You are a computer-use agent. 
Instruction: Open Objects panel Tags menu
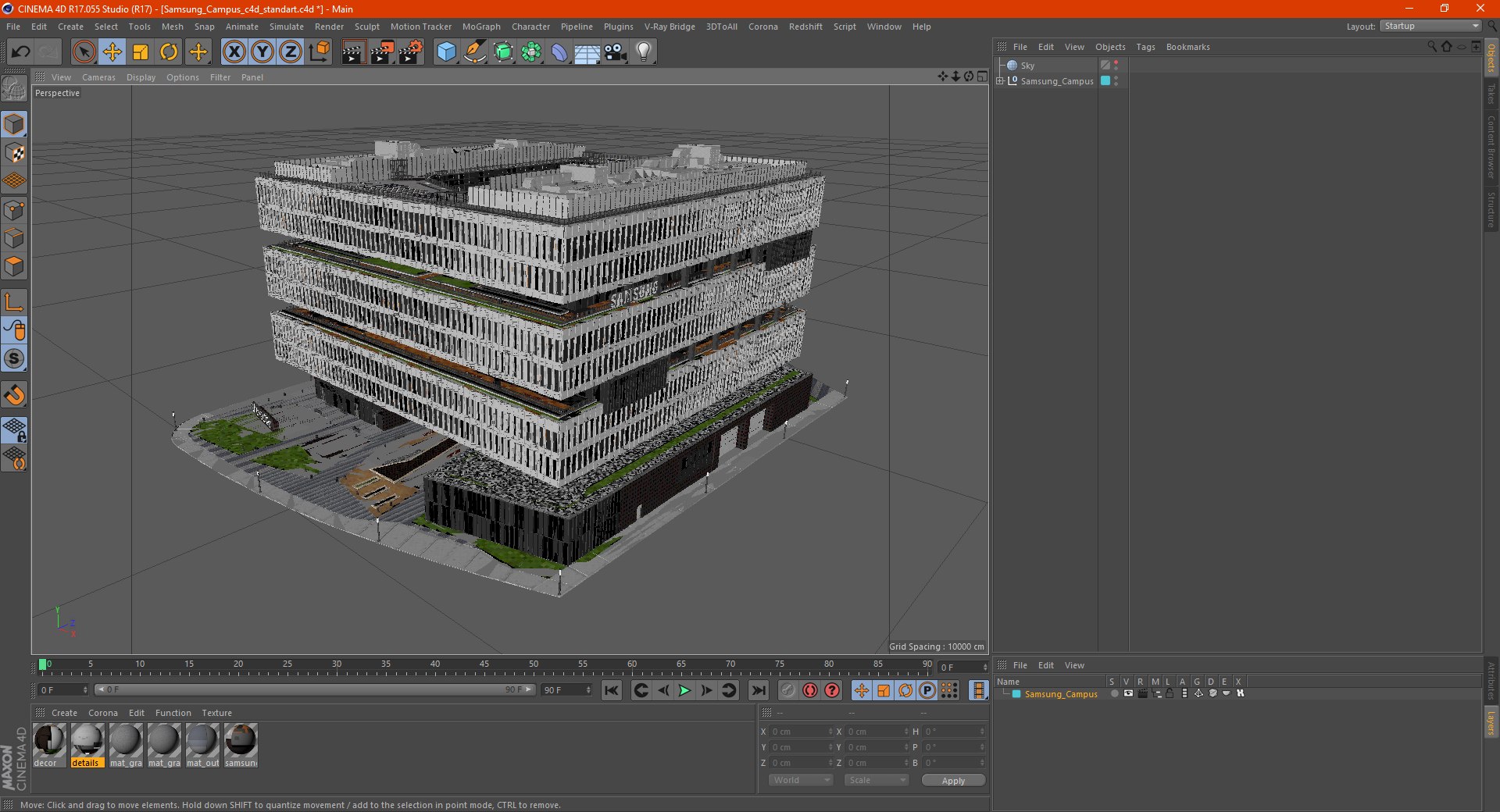(1145, 47)
